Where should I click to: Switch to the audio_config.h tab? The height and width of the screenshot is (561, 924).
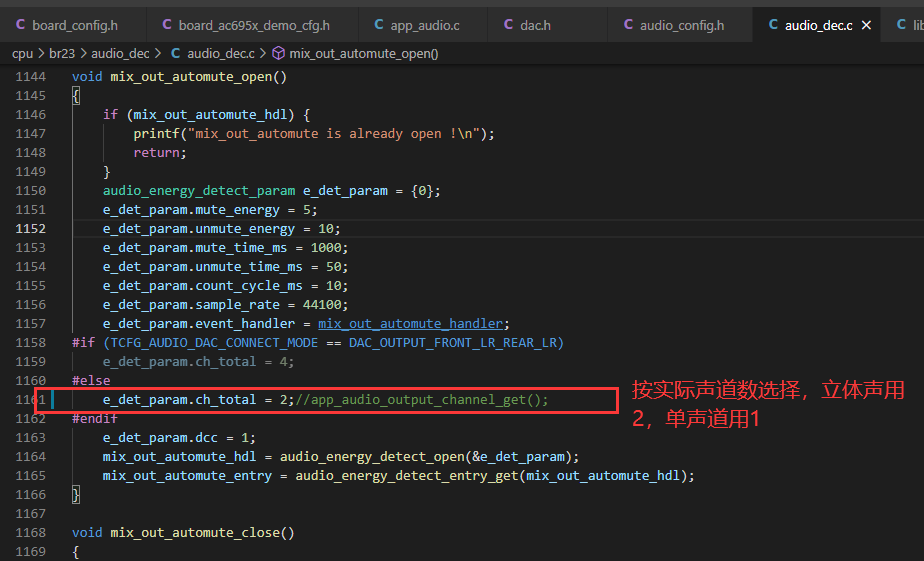click(x=681, y=25)
